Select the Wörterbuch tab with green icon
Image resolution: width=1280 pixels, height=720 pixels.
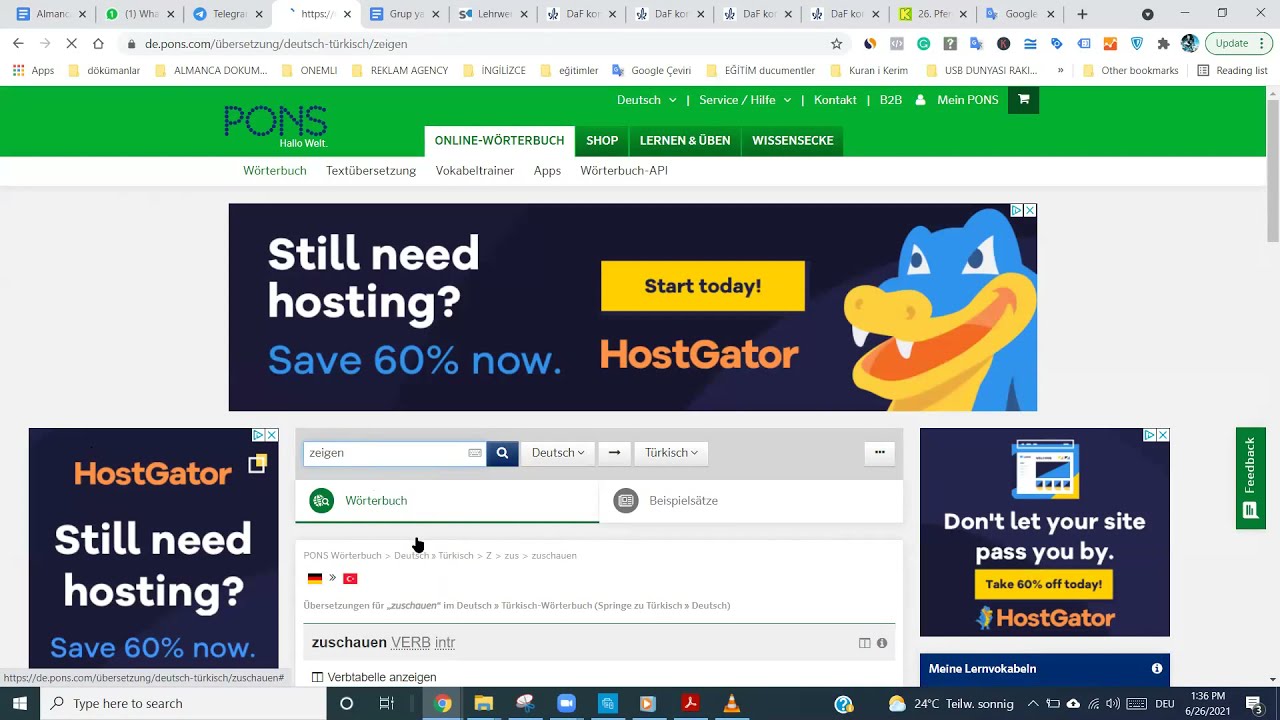(x=447, y=501)
